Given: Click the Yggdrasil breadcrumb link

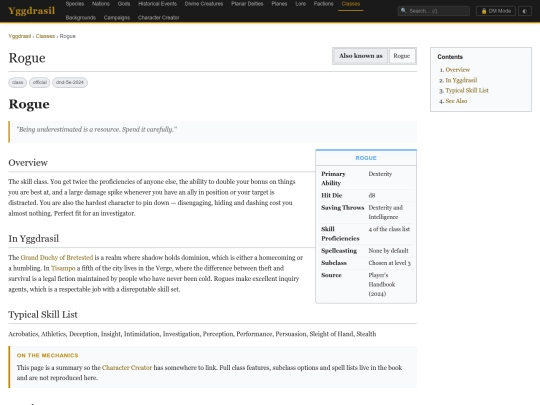Looking at the screenshot, I should tap(20, 36).
